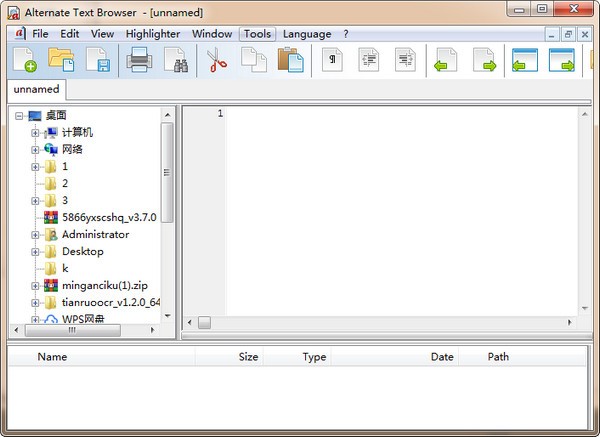The image size is (600, 437).
Task: Click the green left arrow icon
Action: click(443, 62)
